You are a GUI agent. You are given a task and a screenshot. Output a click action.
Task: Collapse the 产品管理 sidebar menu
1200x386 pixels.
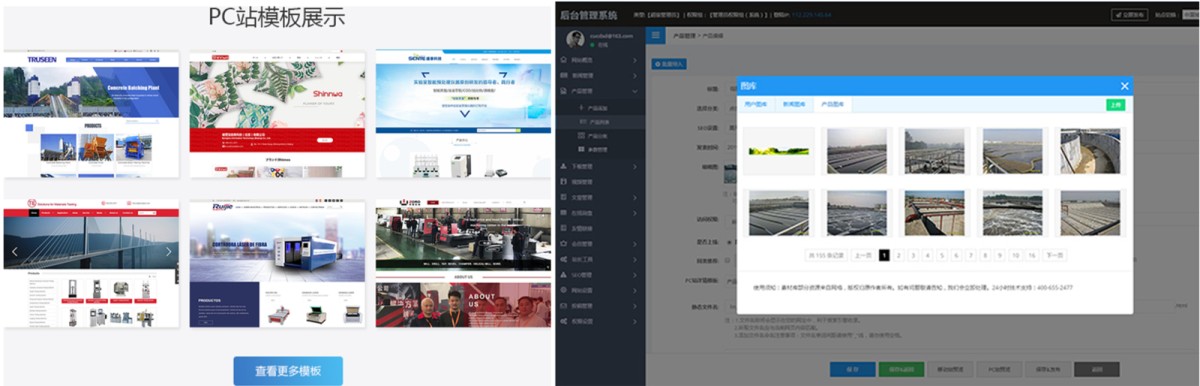click(x=600, y=90)
